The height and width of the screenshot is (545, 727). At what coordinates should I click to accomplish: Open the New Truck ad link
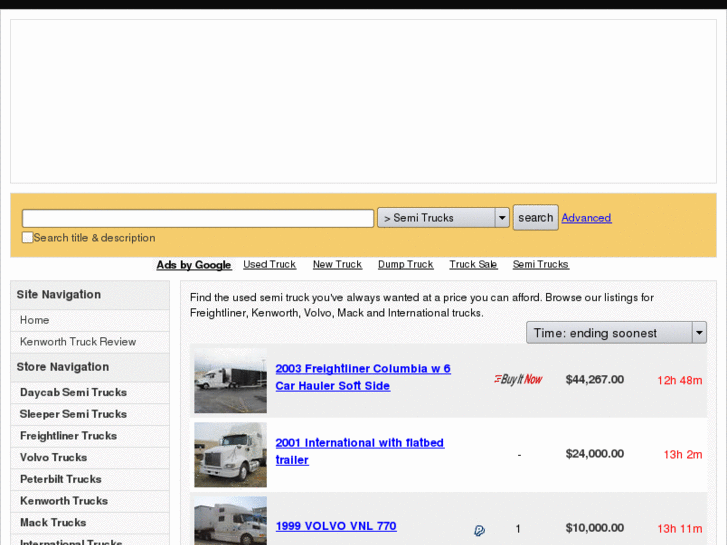[x=337, y=264]
